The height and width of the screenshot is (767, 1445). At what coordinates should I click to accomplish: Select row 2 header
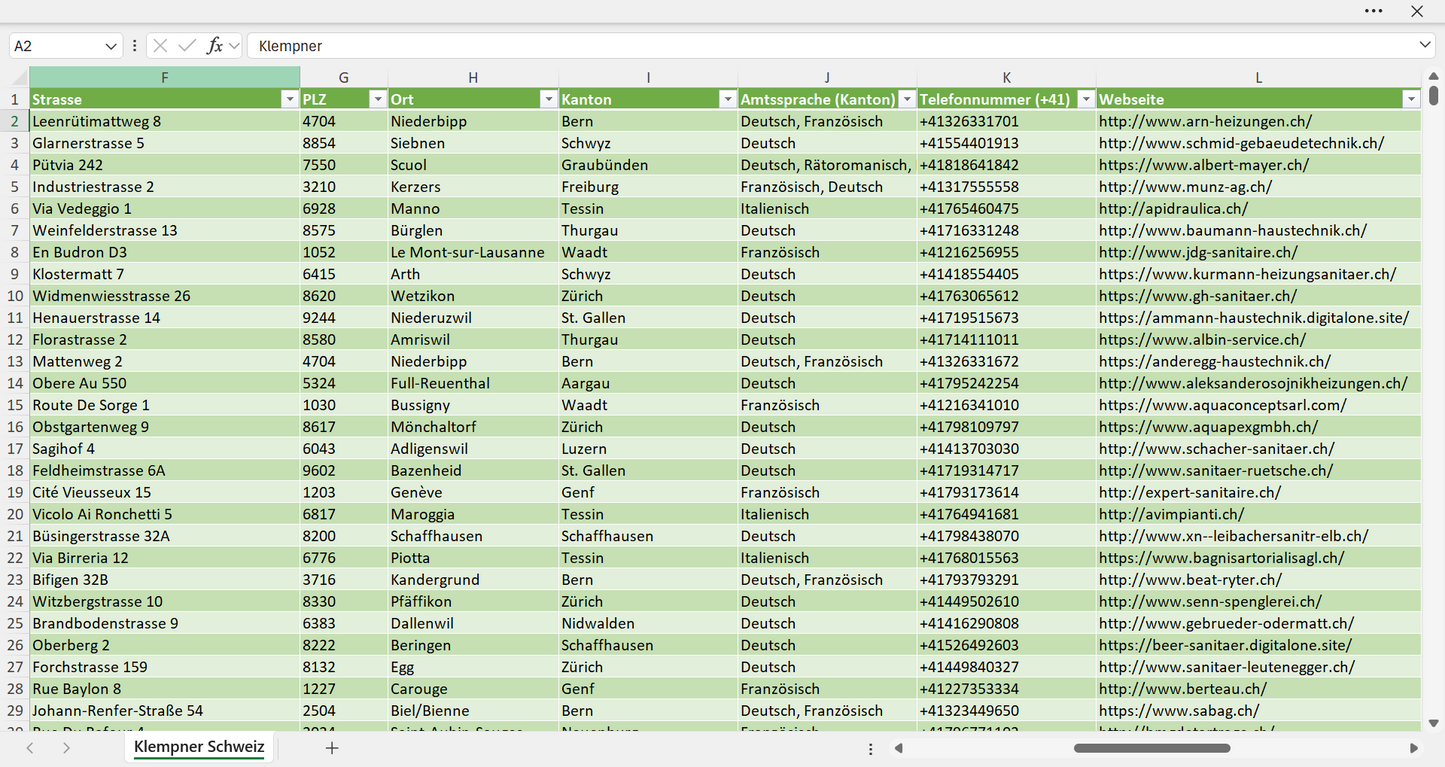point(15,121)
